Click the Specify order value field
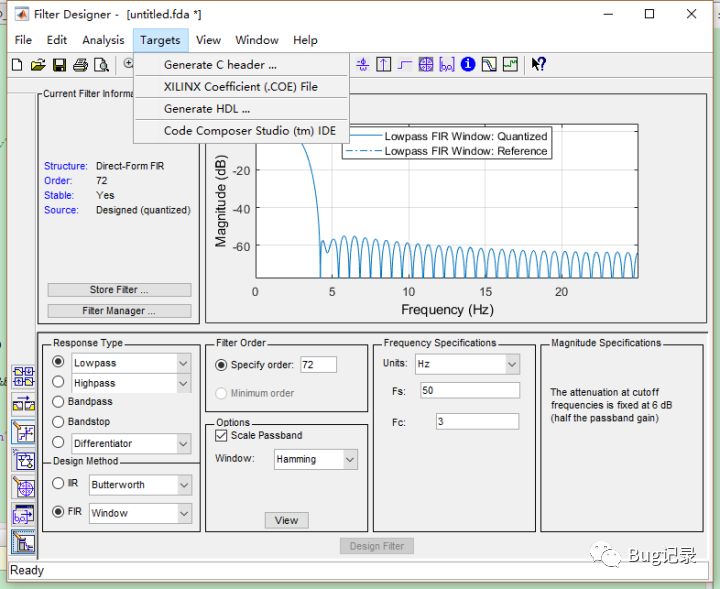Viewport: 720px width, 589px height. pyautogui.click(x=318, y=365)
